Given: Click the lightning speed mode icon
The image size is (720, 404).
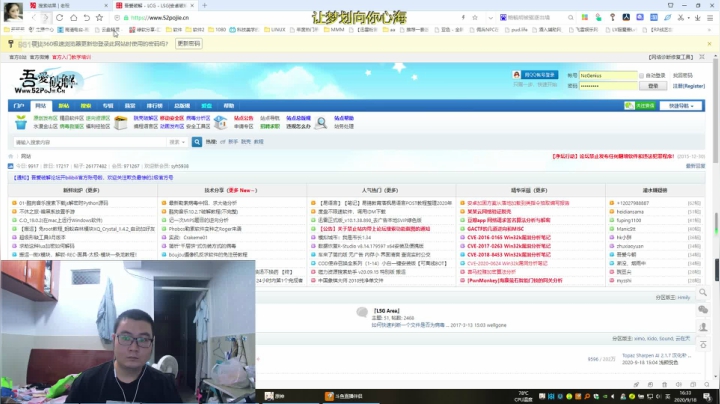Looking at the screenshot, I should [x=463, y=17].
